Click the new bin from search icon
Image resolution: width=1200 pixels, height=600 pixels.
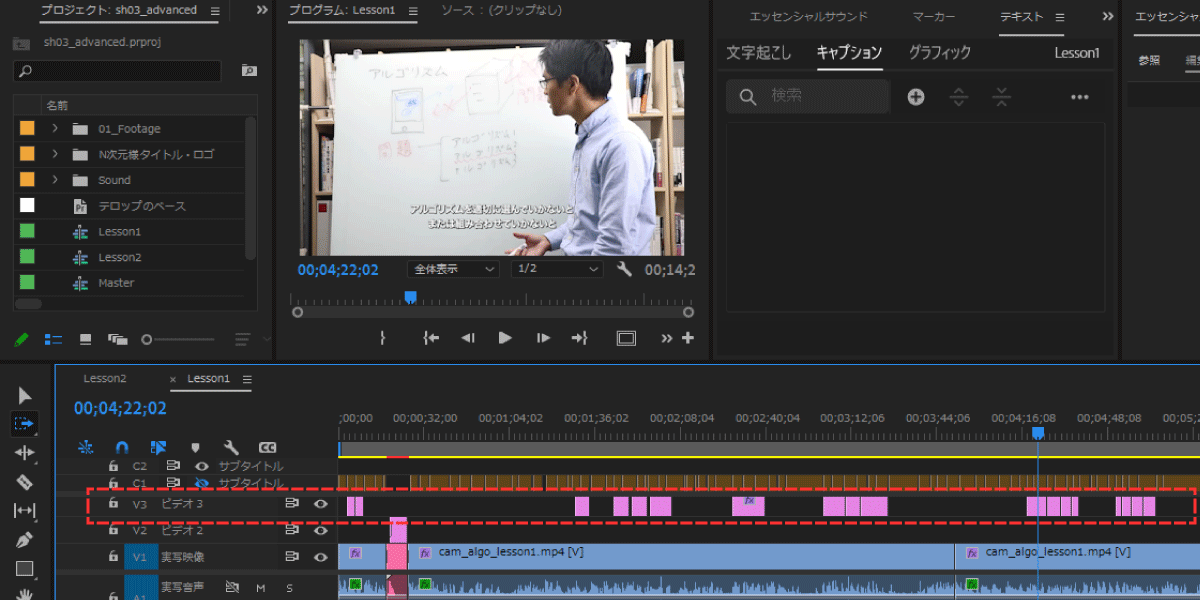[248, 71]
